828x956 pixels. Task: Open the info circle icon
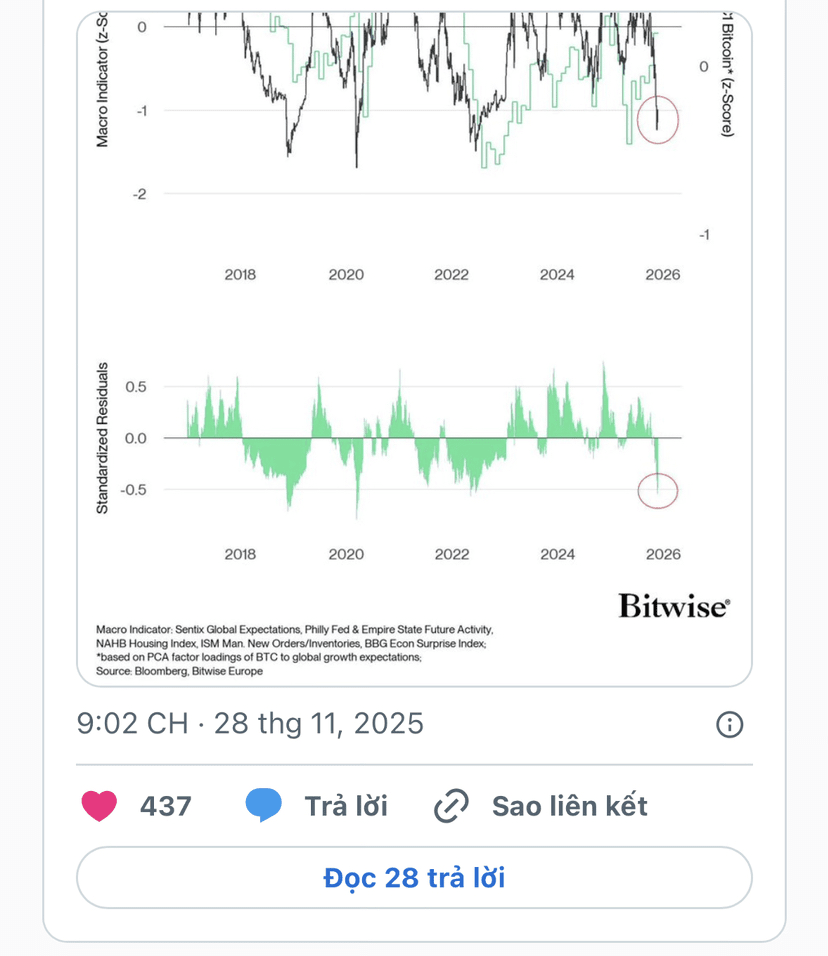[729, 724]
